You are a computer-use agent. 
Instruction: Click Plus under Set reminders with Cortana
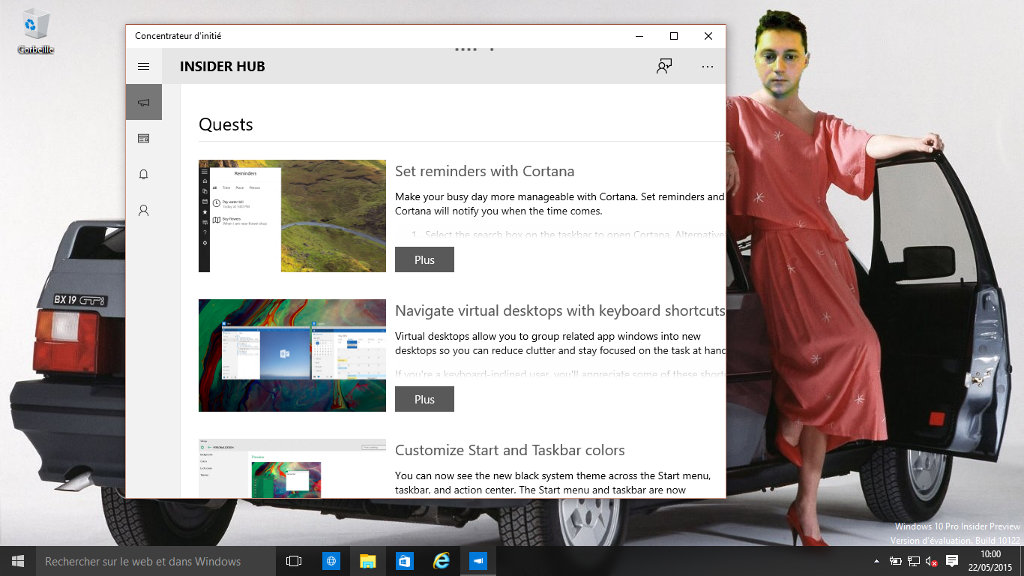coord(424,260)
